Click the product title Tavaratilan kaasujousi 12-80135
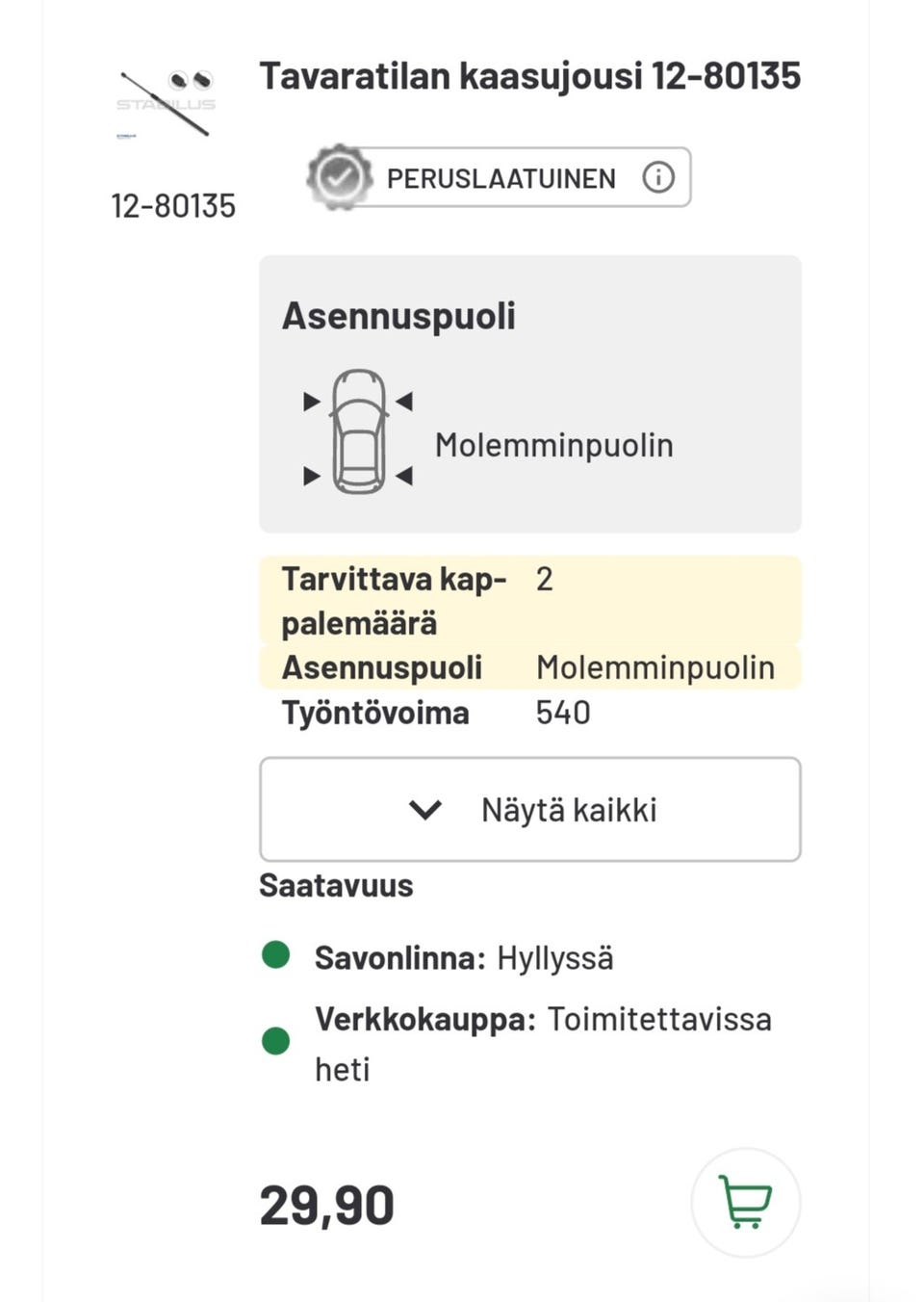Viewport: 924px width, 1302px height. pyautogui.click(x=530, y=77)
